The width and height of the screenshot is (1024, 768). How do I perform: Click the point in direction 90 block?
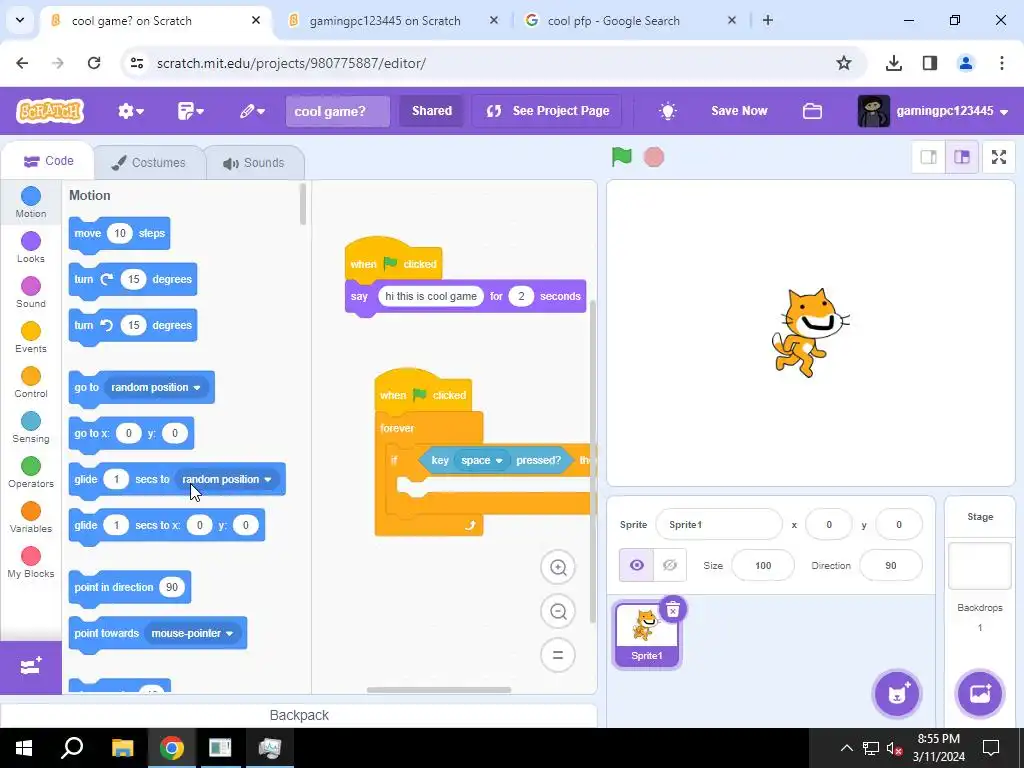(130, 588)
